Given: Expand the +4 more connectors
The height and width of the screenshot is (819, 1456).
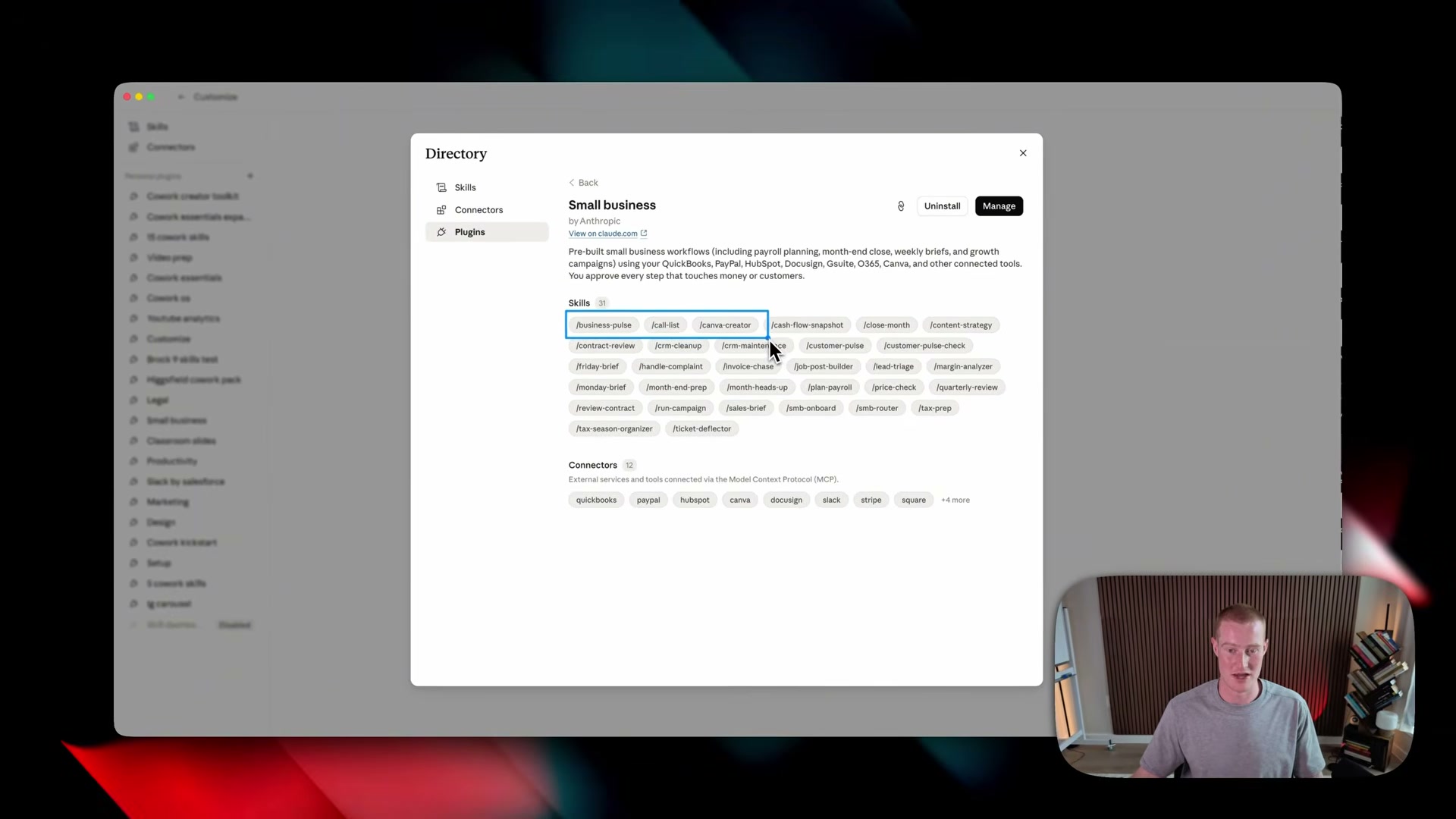Looking at the screenshot, I should click(x=955, y=500).
